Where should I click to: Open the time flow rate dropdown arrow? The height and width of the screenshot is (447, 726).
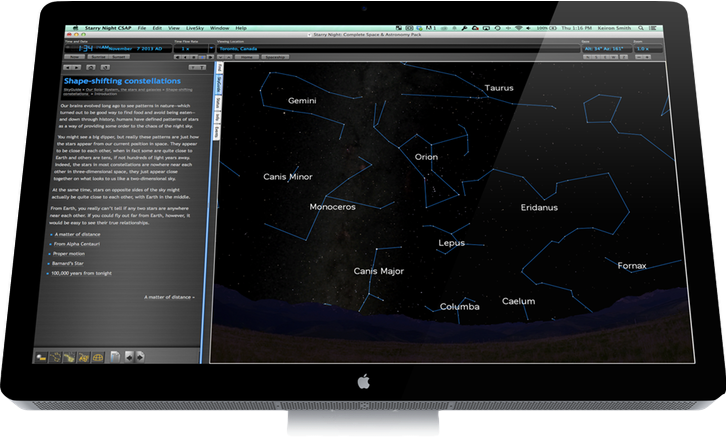tap(211, 48)
